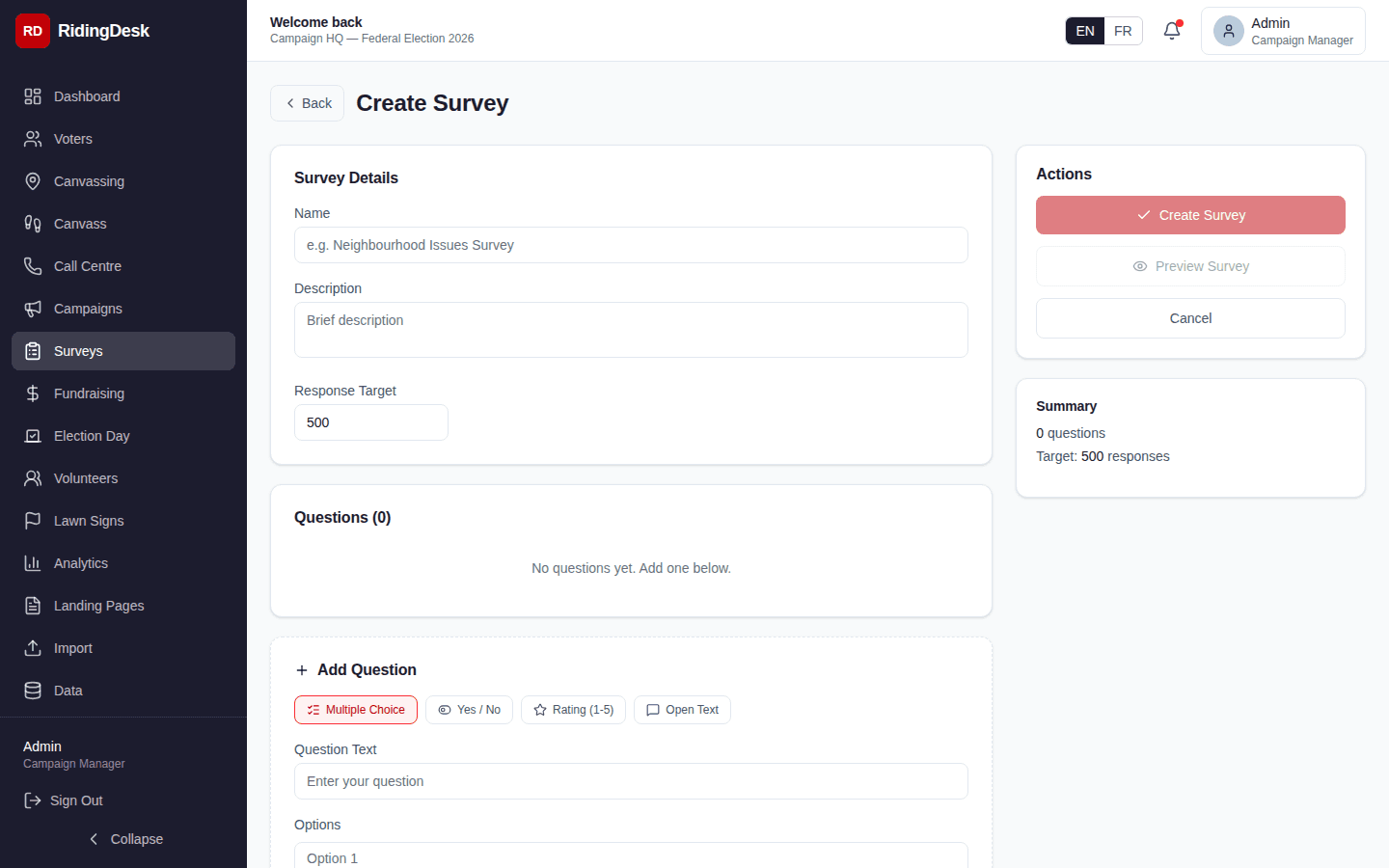Open notifications with the bell icon
Image resolution: width=1389 pixels, height=868 pixels.
pos(1171,31)
